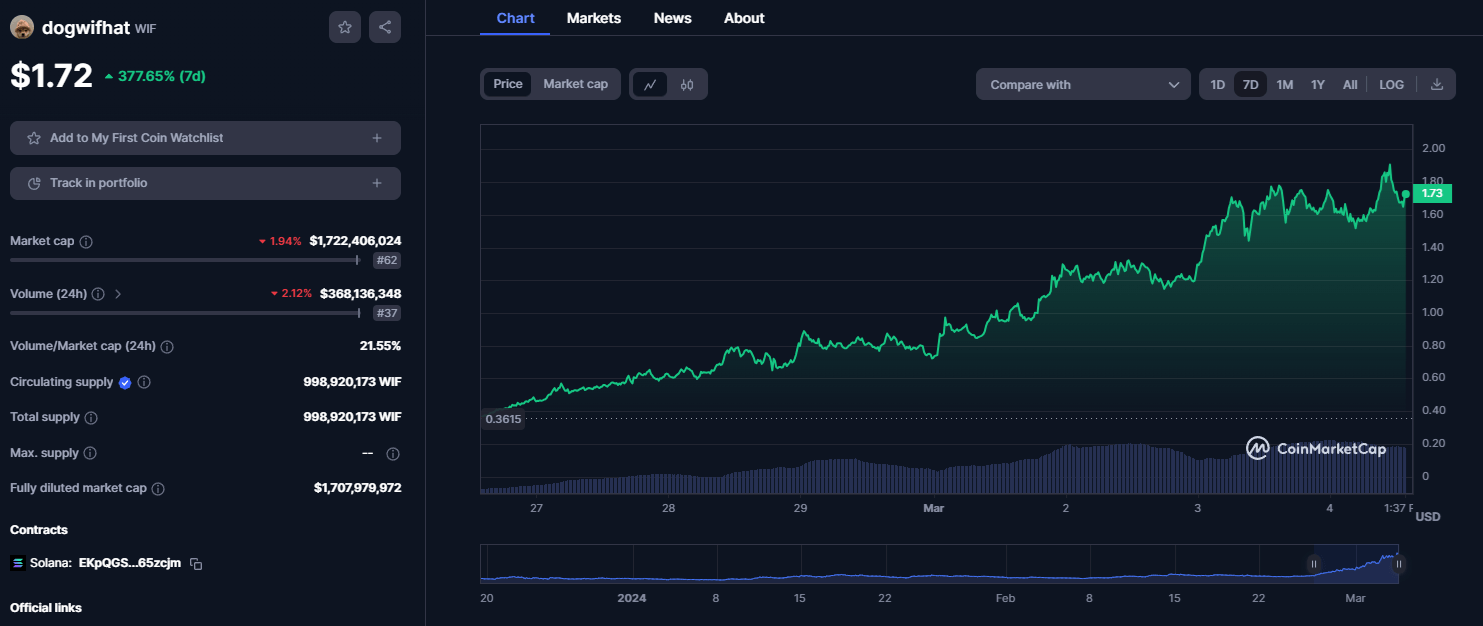Screen dimensions: 1483x626
Task: Switch to line chart view icon
Action: tap(650, 84)
